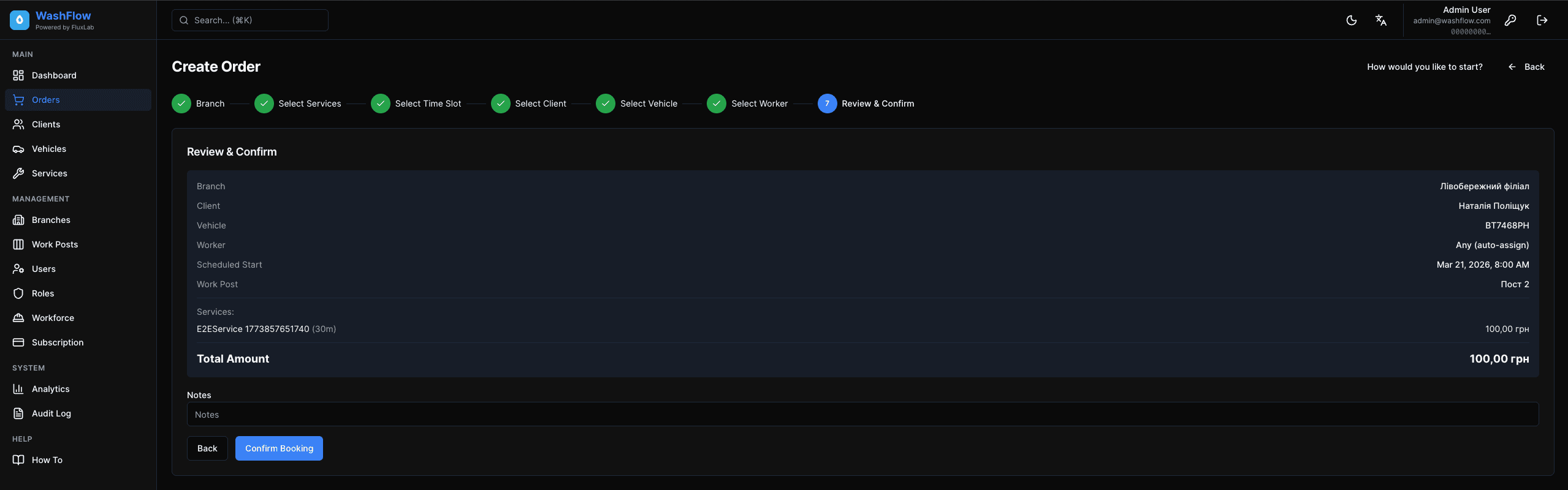
Task: Focus the Search bar at top
Action: (250, 20)
